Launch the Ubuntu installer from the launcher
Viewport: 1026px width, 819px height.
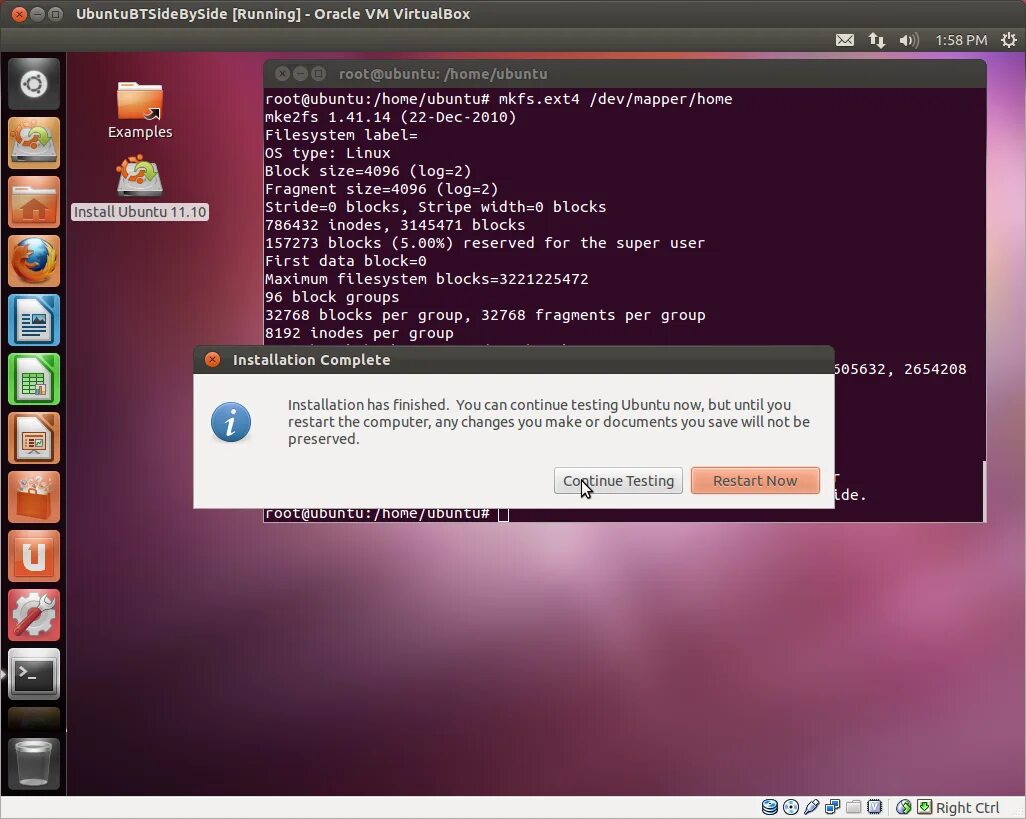pos(34,143)
